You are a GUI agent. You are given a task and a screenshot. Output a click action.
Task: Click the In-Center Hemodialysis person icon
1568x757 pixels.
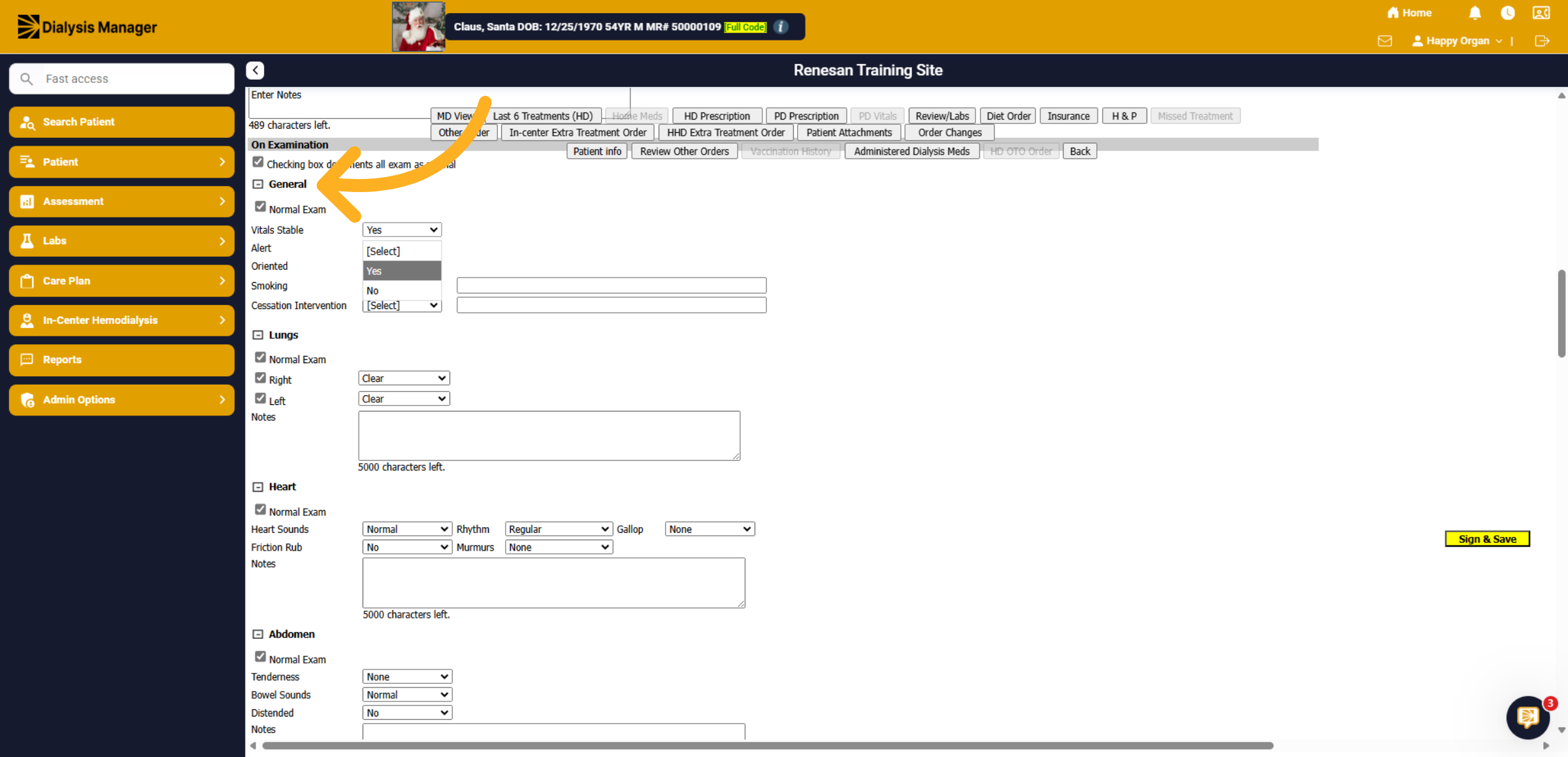coord(27,320)
